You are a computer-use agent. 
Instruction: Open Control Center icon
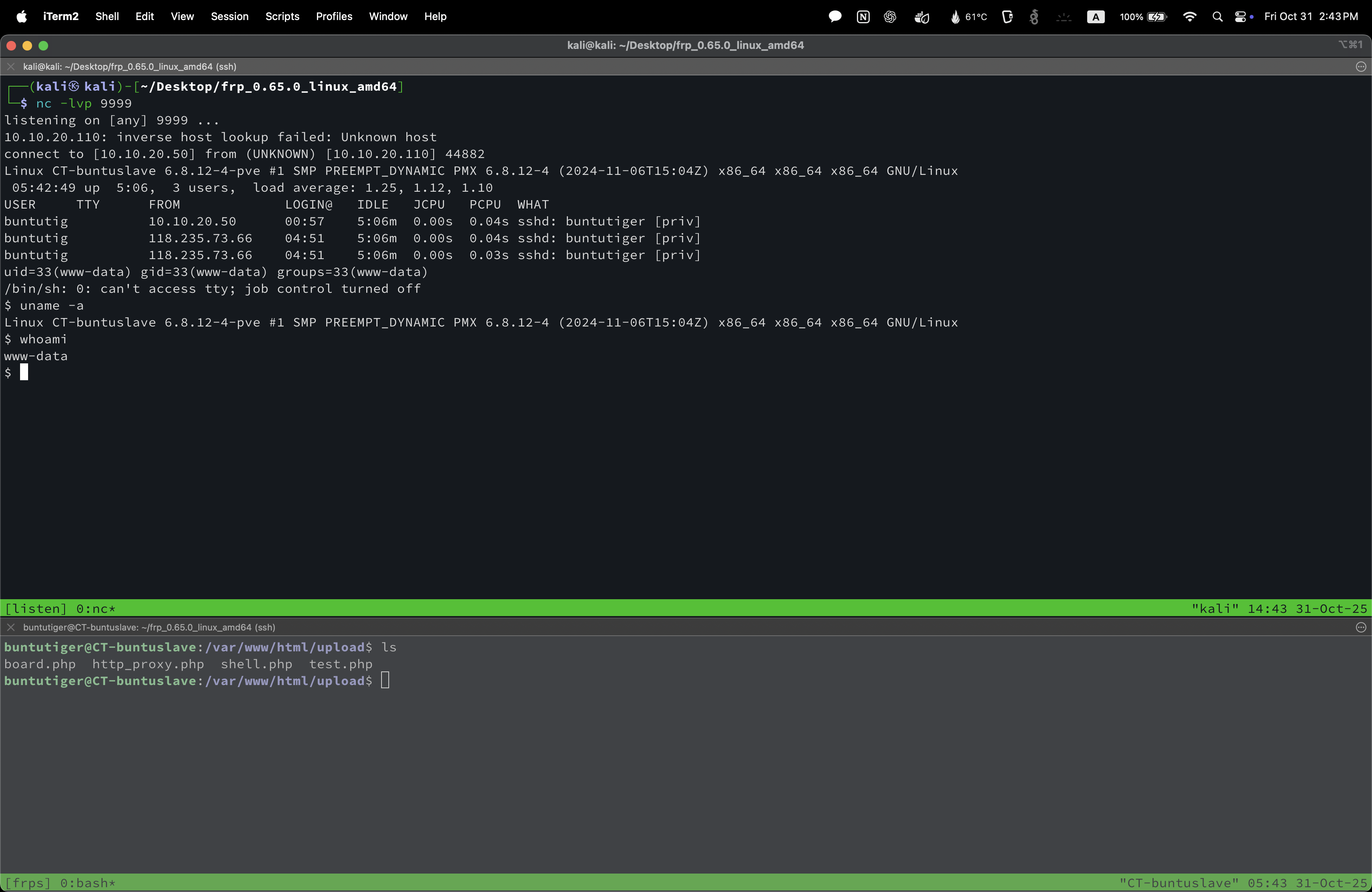pyautogui.click(x=1240, y=17)
